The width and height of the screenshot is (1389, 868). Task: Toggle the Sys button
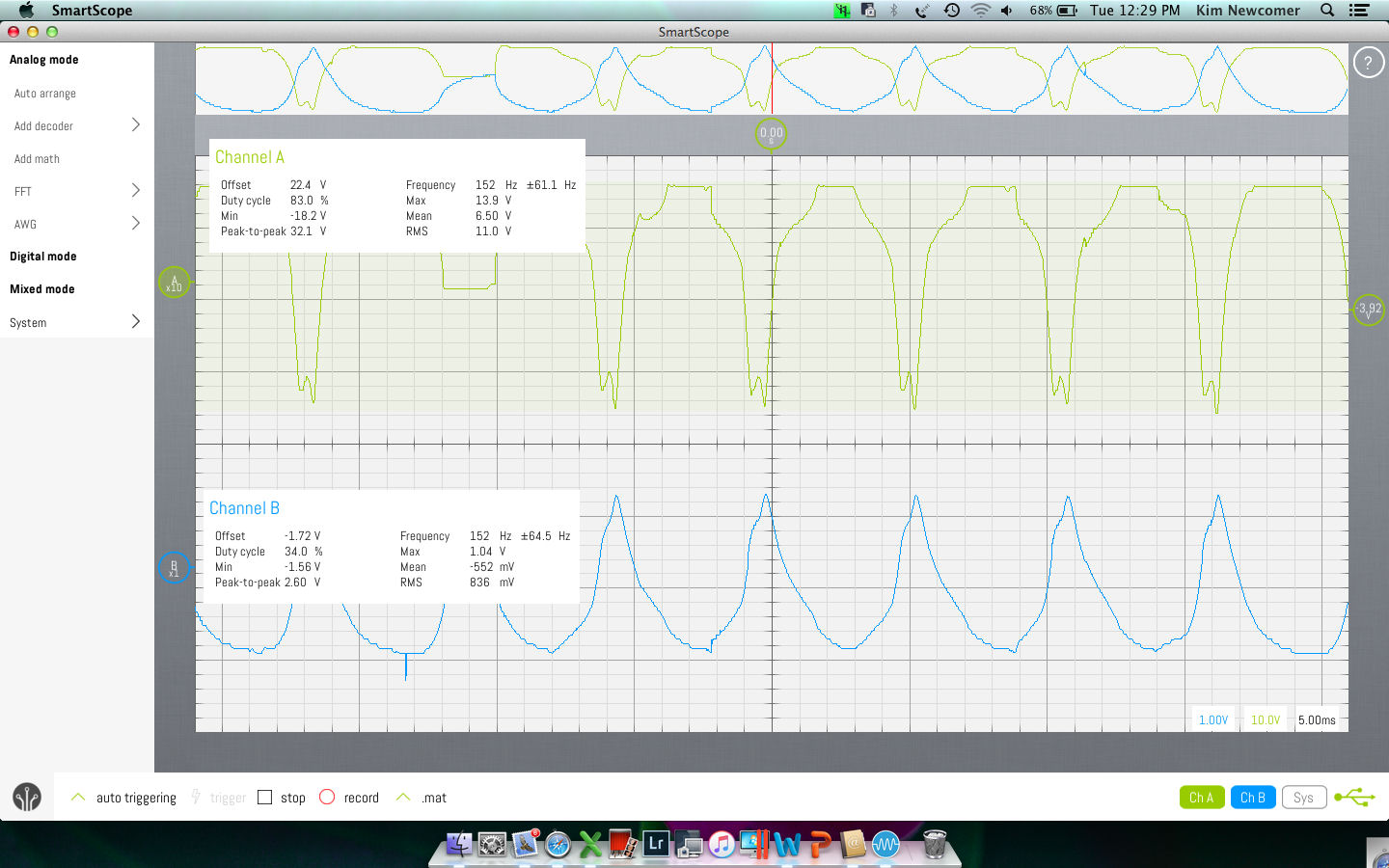[x=1303, y=798]
